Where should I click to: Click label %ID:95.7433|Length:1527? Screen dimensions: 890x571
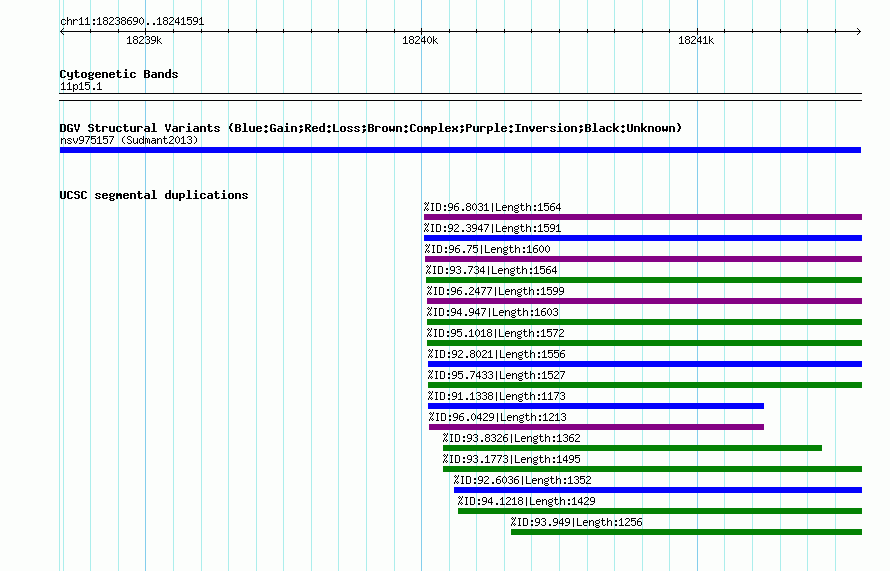point(497,375)
